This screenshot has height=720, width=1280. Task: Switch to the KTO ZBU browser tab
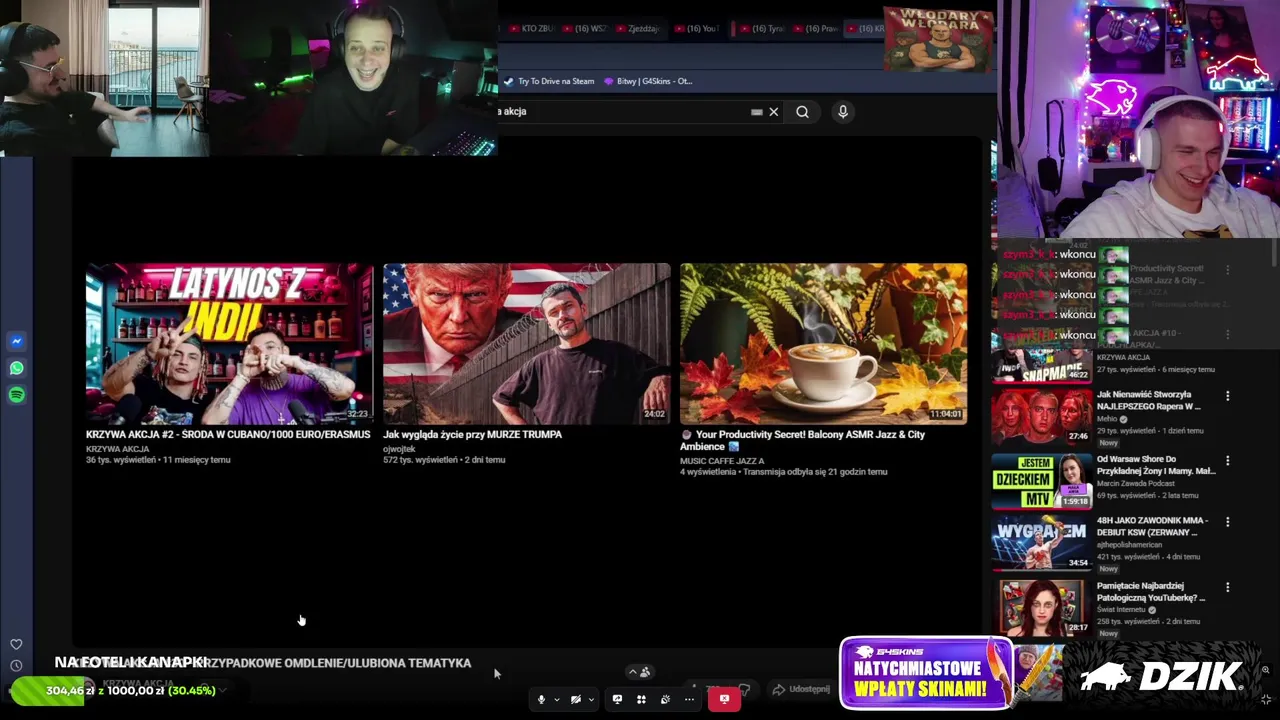point(531,29)
